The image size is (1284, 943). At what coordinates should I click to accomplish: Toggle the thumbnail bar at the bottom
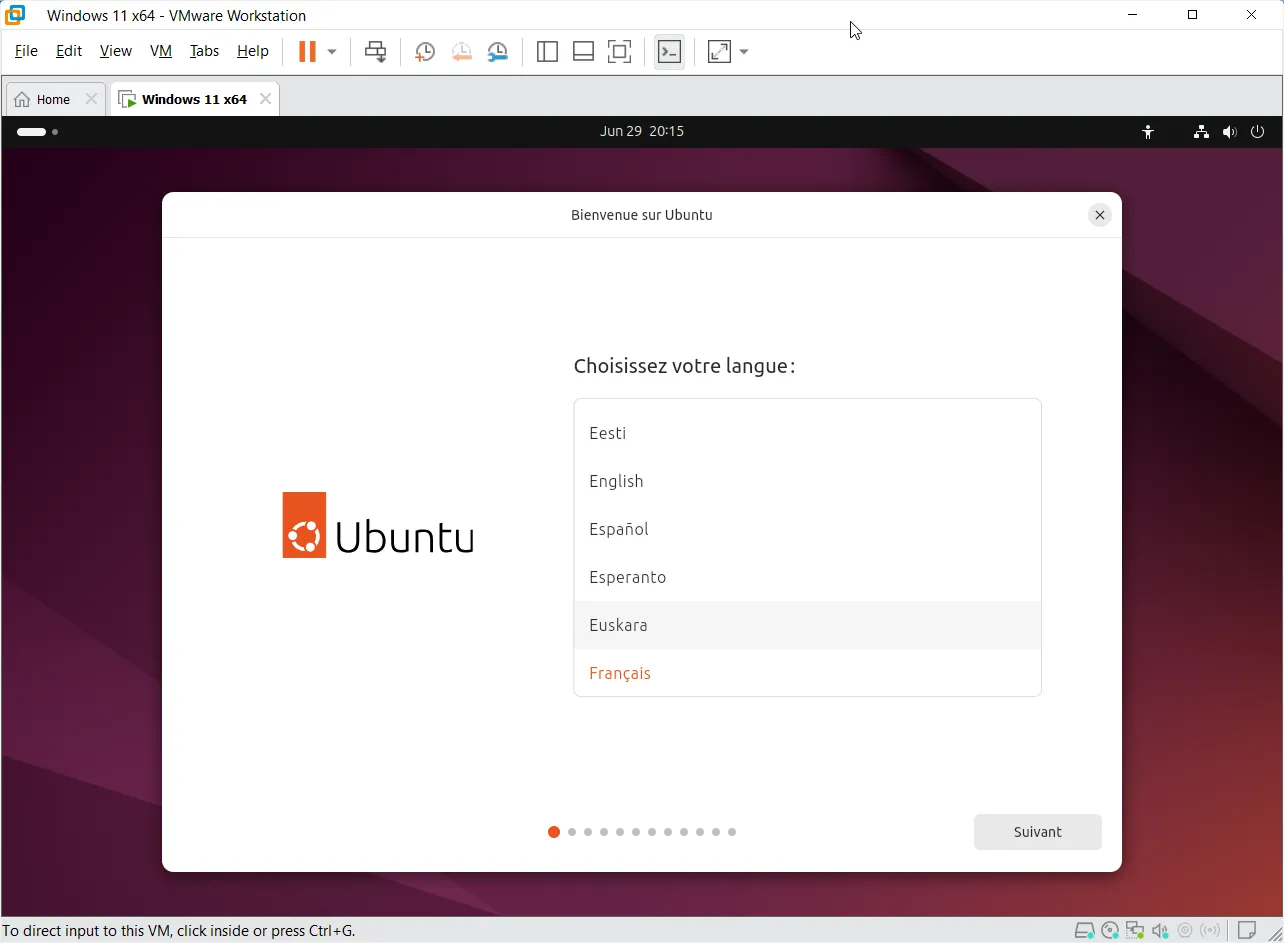click(583, 52)
